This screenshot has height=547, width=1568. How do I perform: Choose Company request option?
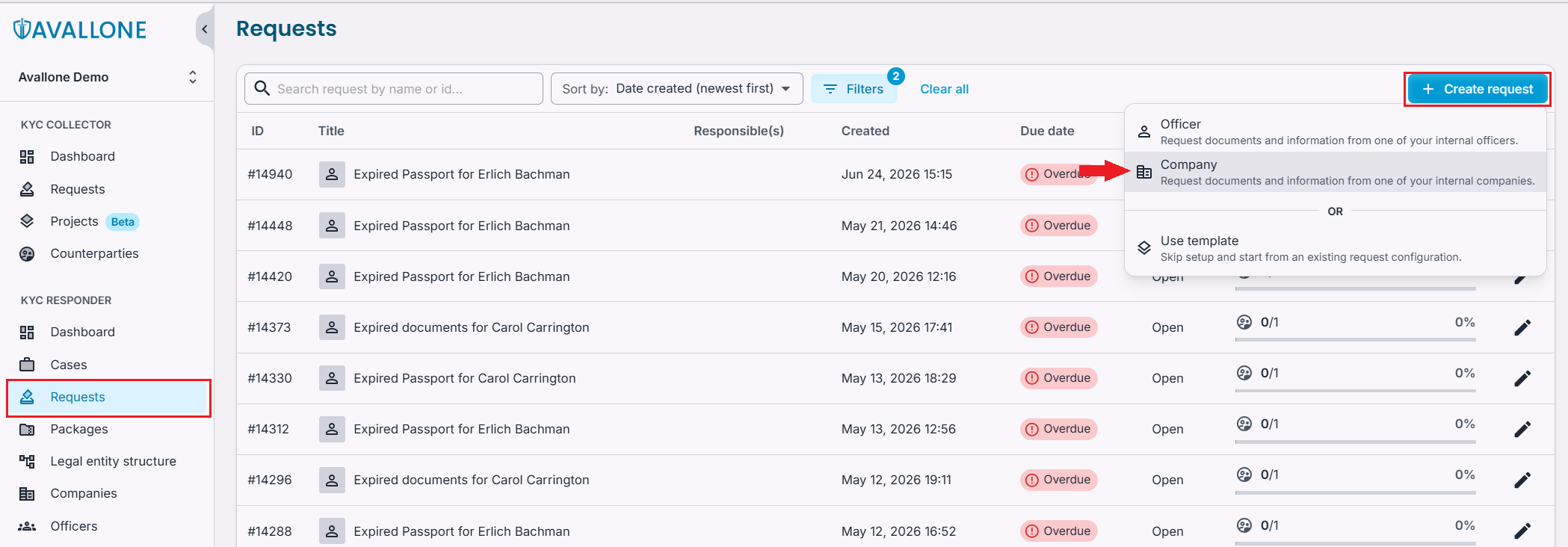click(x=1335, y=172)
